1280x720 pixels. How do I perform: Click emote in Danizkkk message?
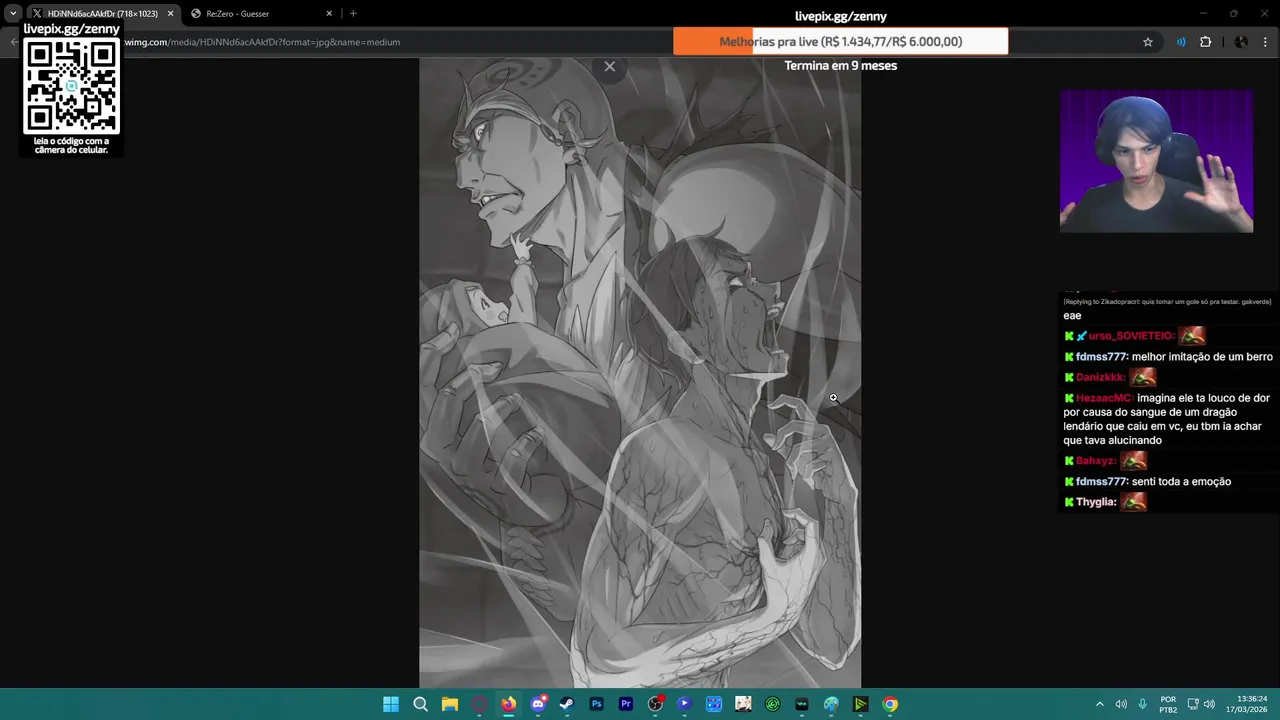pyautogui.click(x=1143, y=377)
